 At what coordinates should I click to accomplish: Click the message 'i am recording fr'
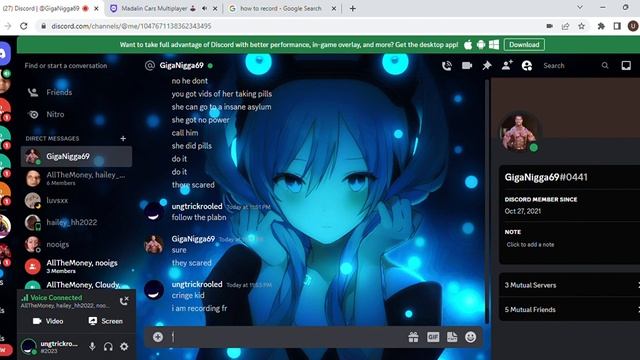point(199,308)
